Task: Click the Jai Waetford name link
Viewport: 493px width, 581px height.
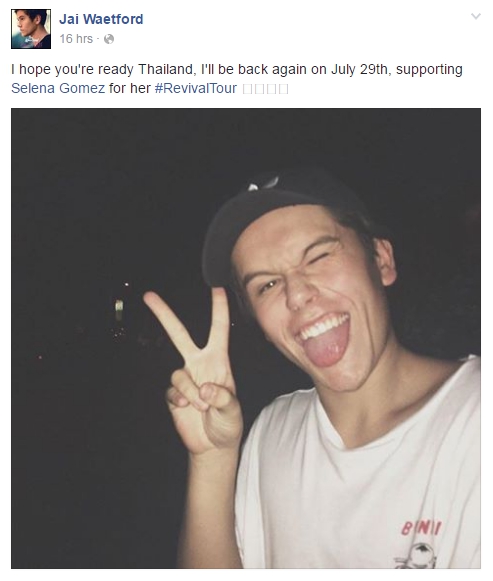Action: (x=101, y=19)
